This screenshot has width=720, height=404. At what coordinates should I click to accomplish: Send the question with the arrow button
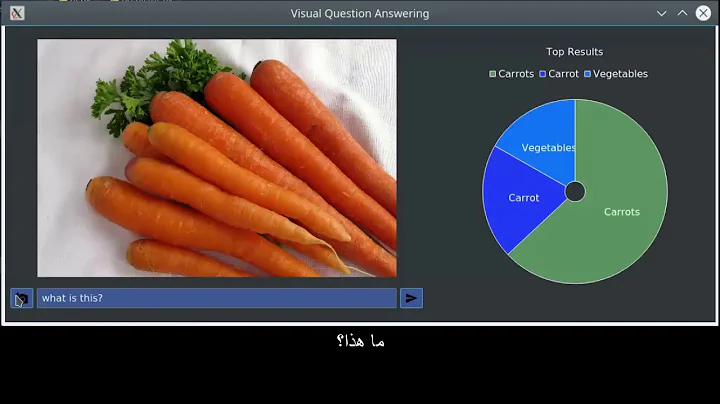tap(411, 298)
